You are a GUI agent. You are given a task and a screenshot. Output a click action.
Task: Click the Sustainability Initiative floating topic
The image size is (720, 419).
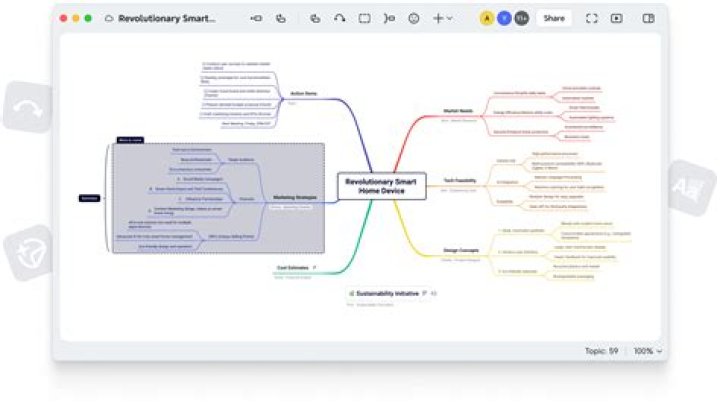click(x=388, y=294)
